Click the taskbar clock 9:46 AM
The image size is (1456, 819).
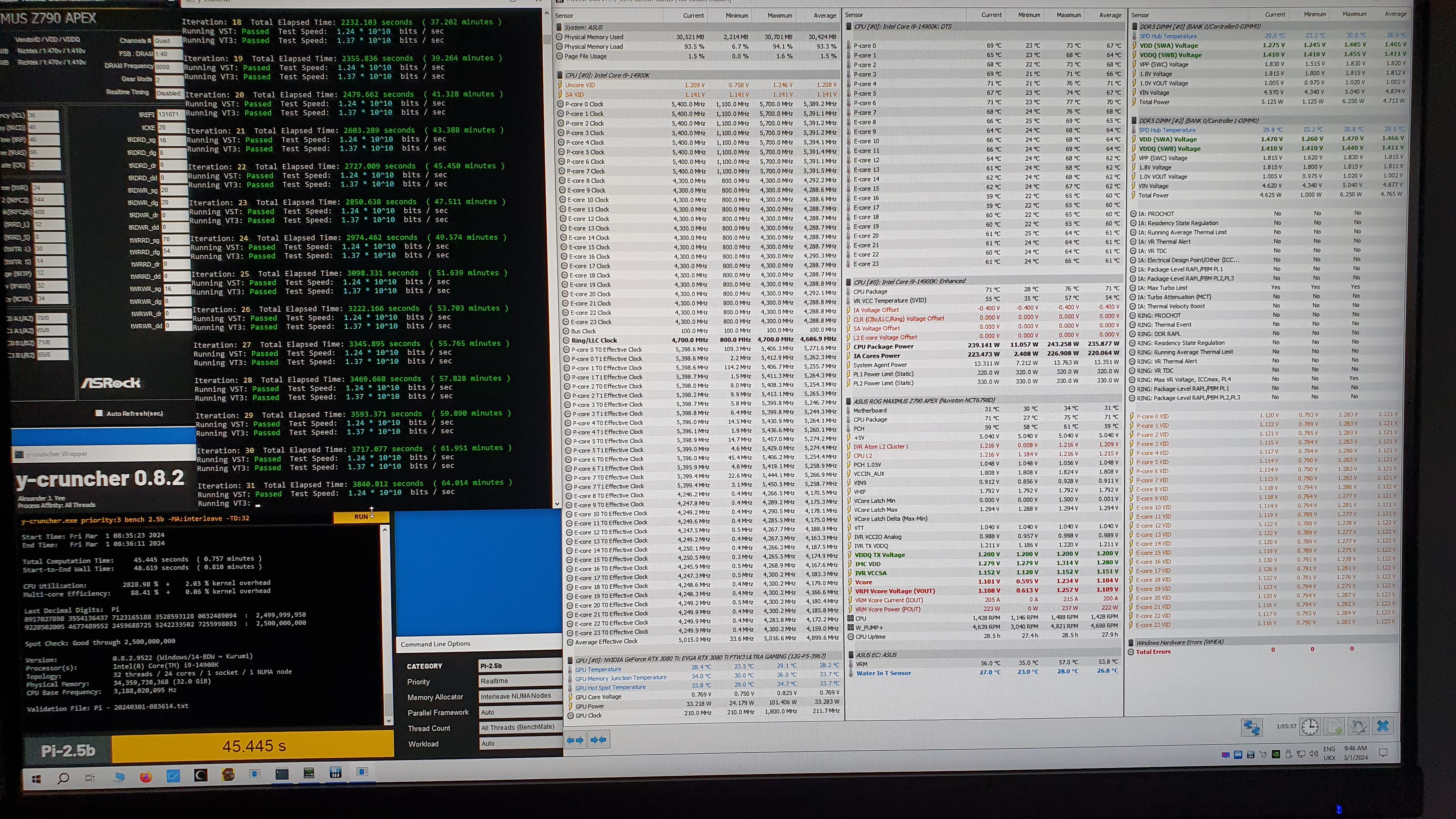point(1355,752)
